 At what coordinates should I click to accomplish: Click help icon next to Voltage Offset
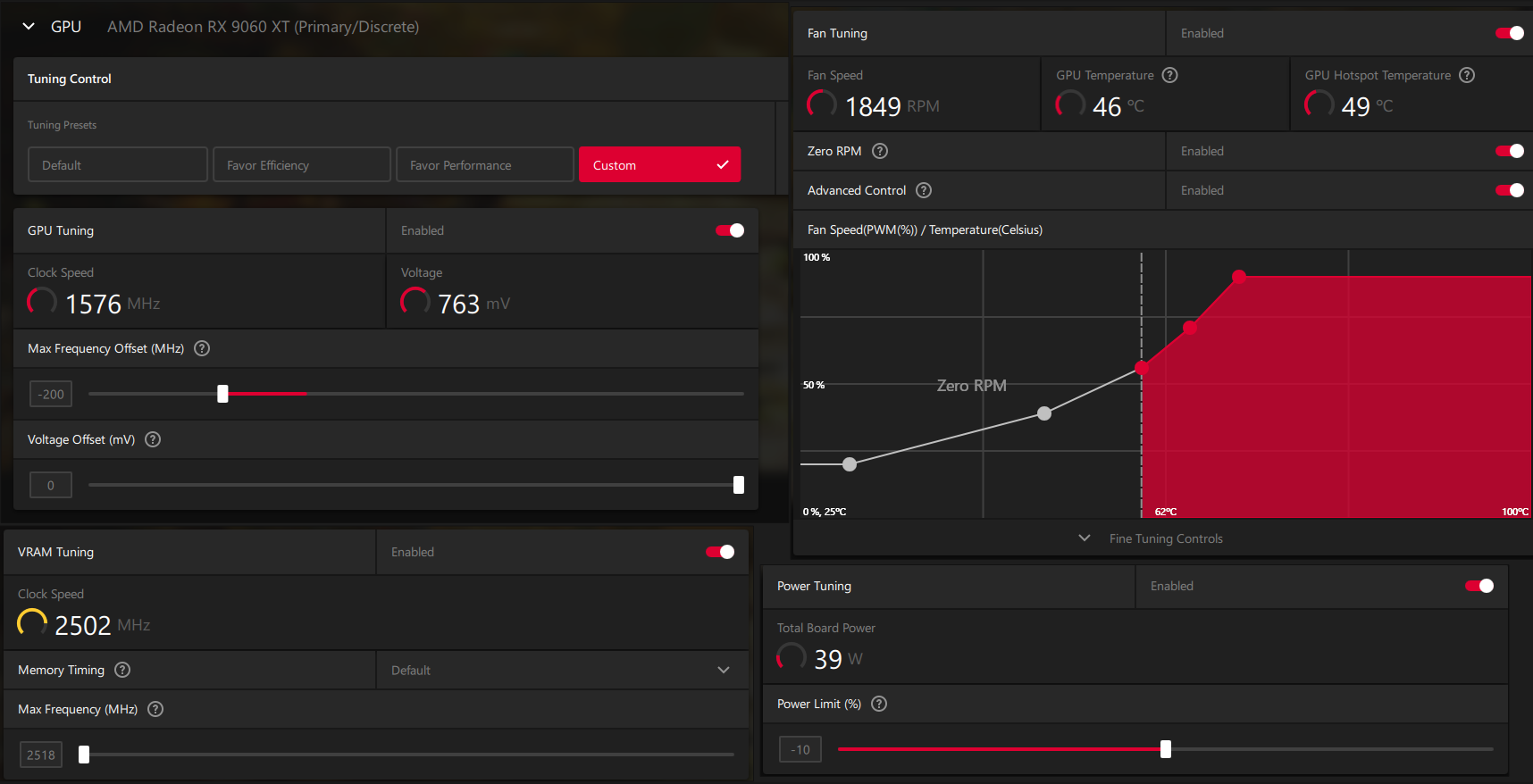153,439
